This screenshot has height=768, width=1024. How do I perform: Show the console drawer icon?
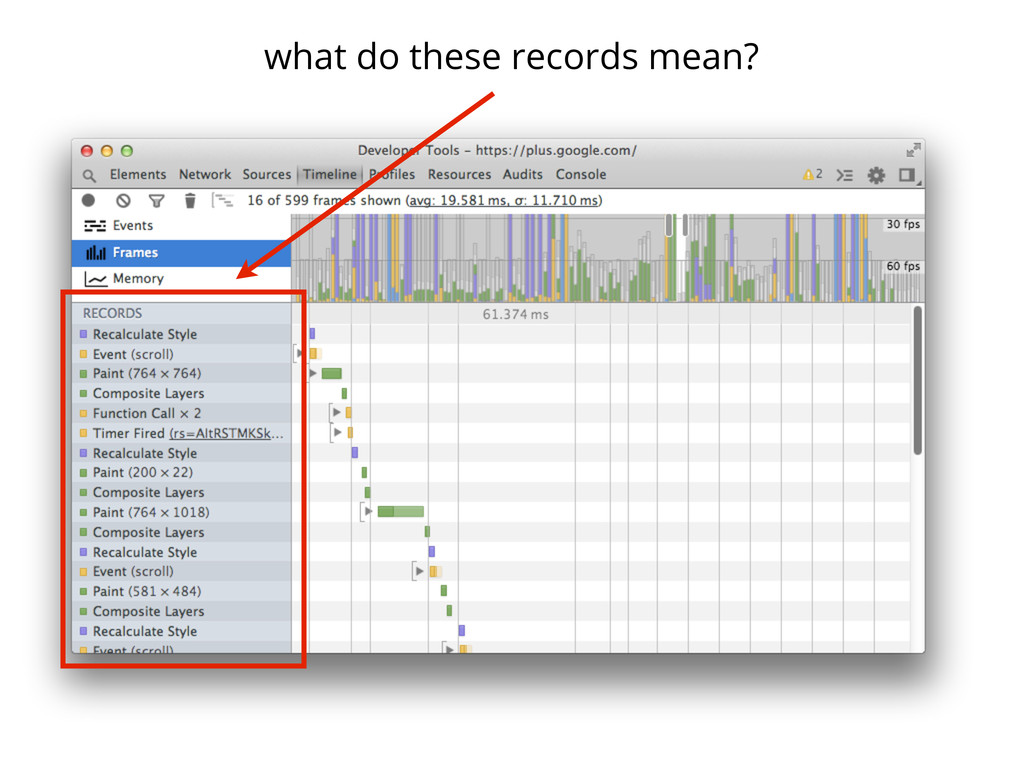(x=845, y=175)
